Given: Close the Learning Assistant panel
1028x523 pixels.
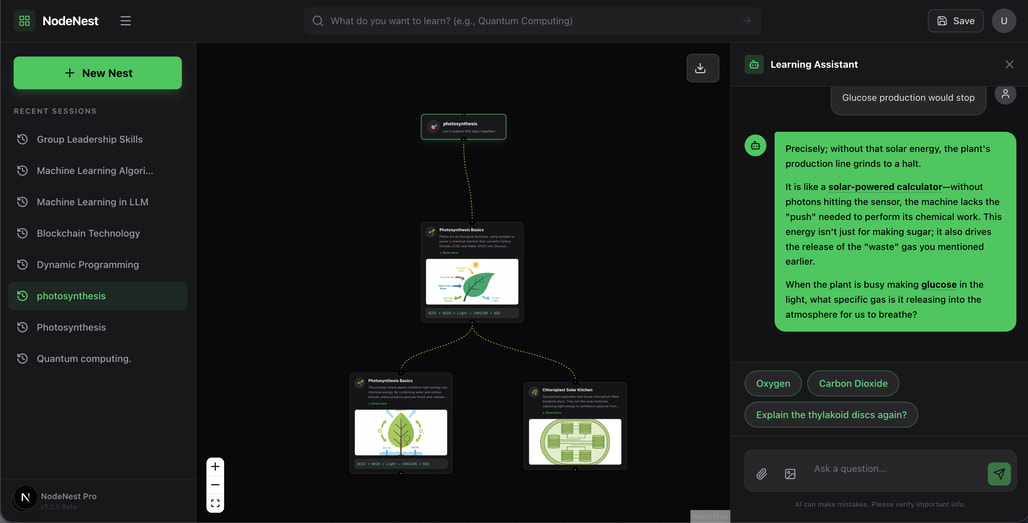Looking at the screenshot, I should 1009,64.
